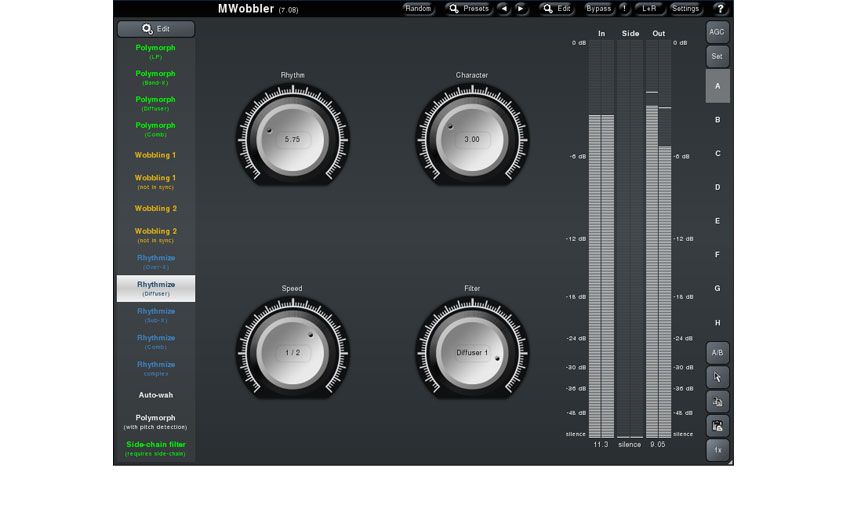Go to next preset arrow
Screen dimensions: 850x505
pos(520,9)
